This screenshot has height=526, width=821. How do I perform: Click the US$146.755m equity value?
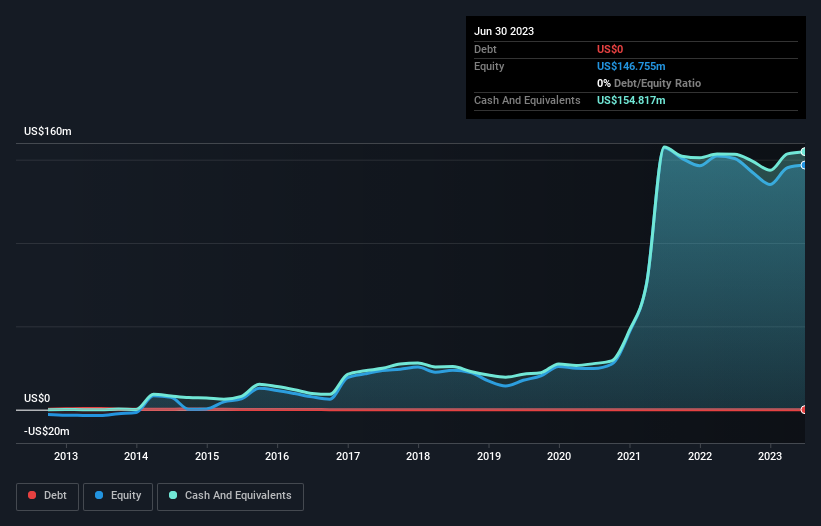pyautogui.click(x=631, y=66)
